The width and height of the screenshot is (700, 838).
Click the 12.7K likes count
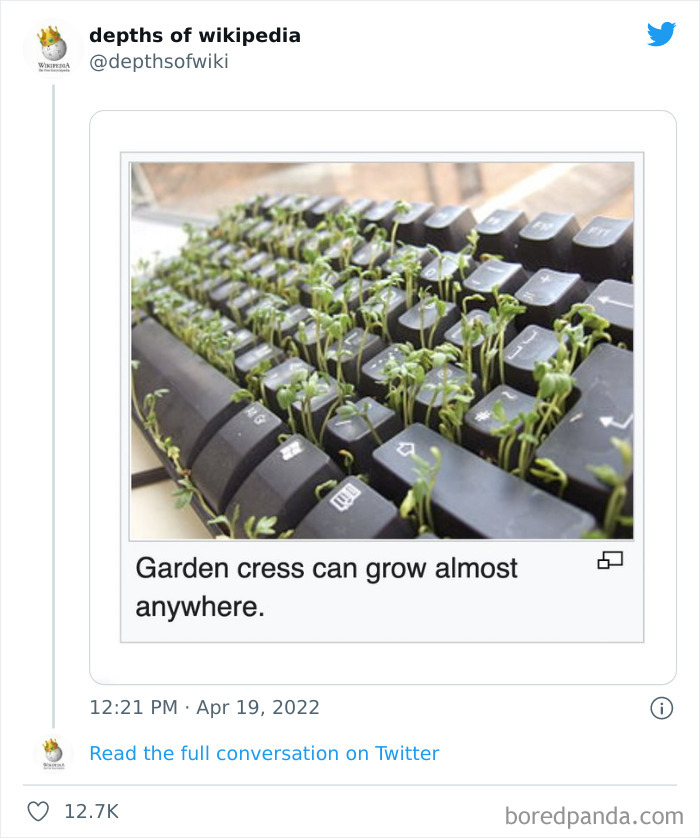click(x=91, y=811)
